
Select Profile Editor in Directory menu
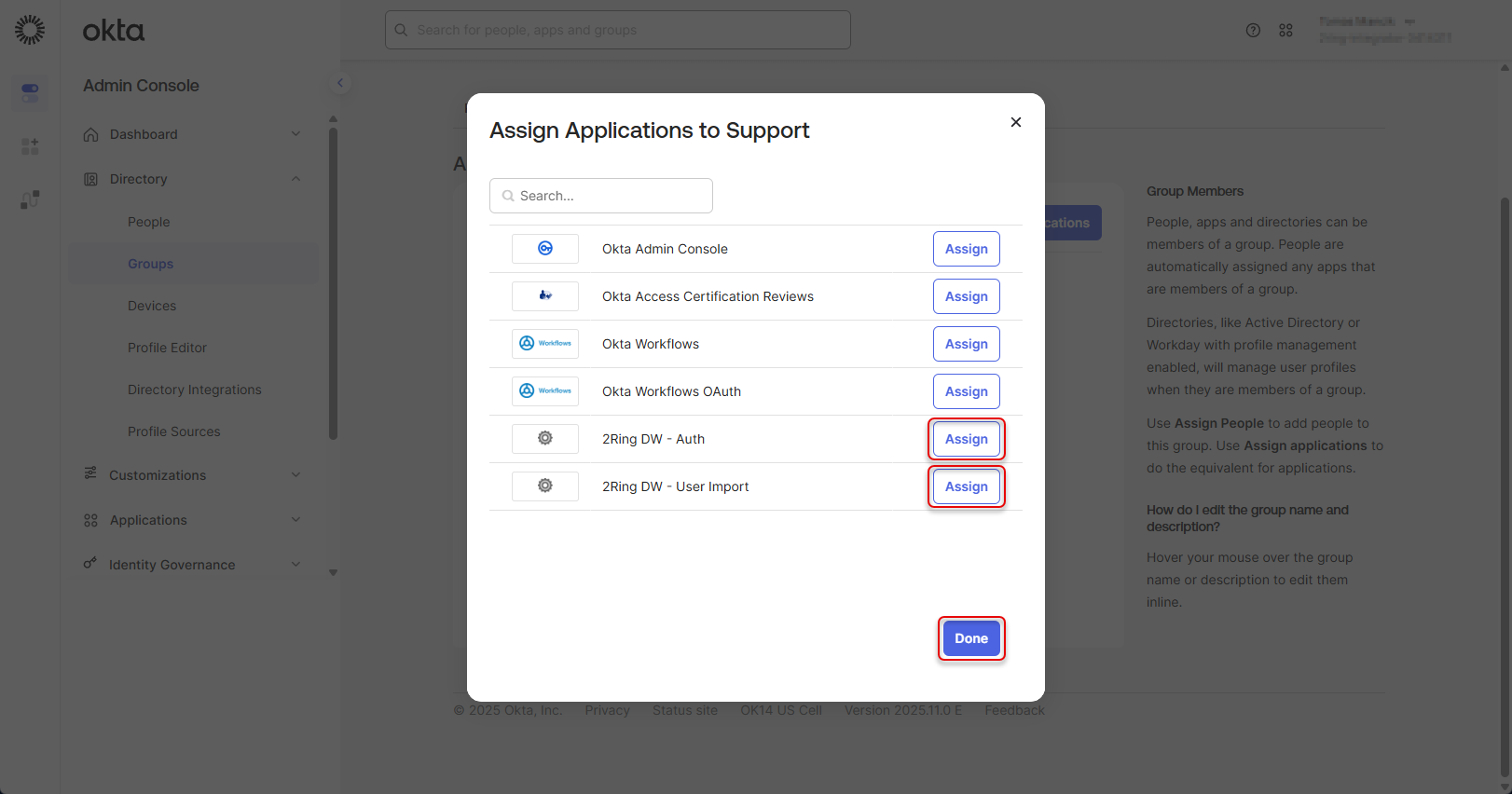(x=168, y=348)
